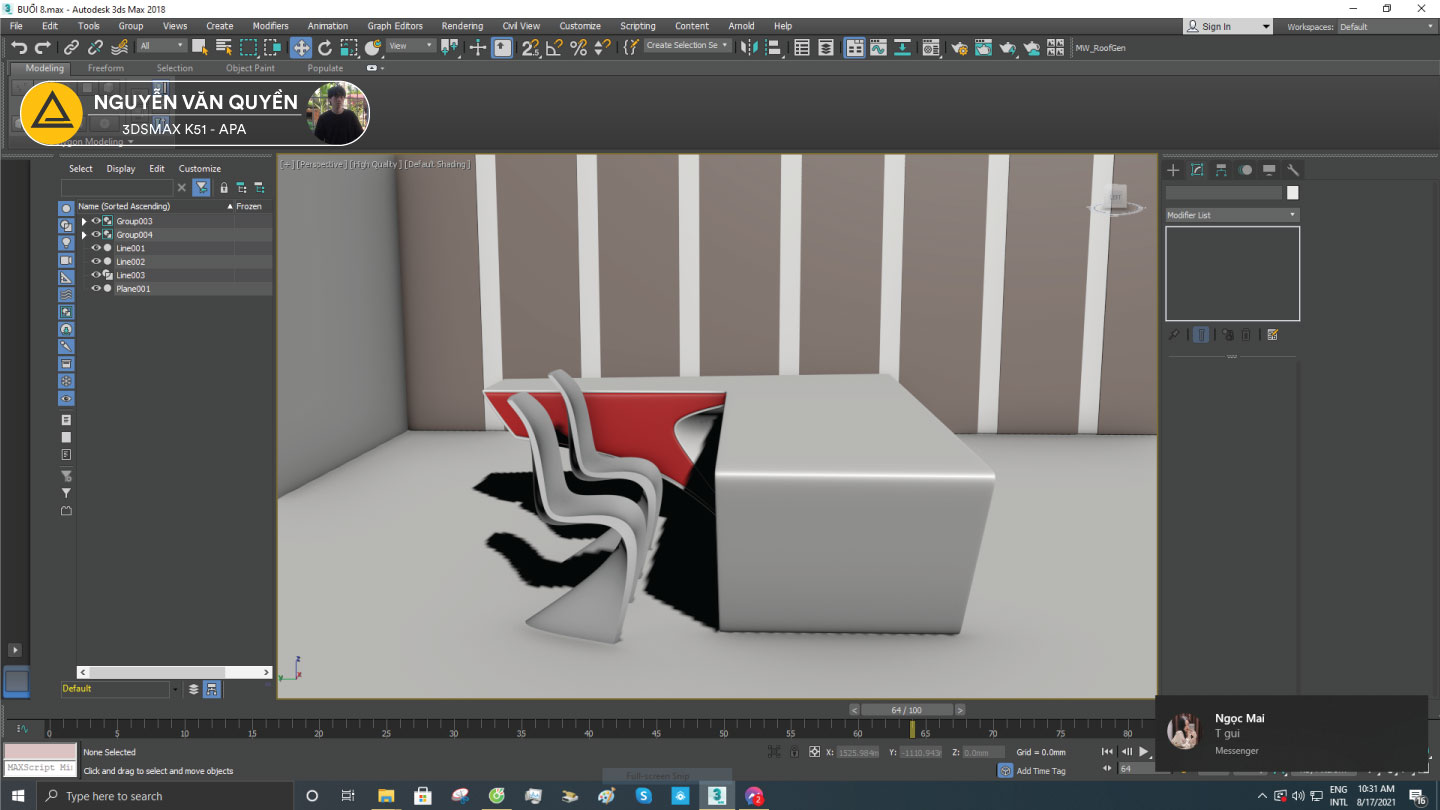Toggle visibility of Line001

point(96,248)
